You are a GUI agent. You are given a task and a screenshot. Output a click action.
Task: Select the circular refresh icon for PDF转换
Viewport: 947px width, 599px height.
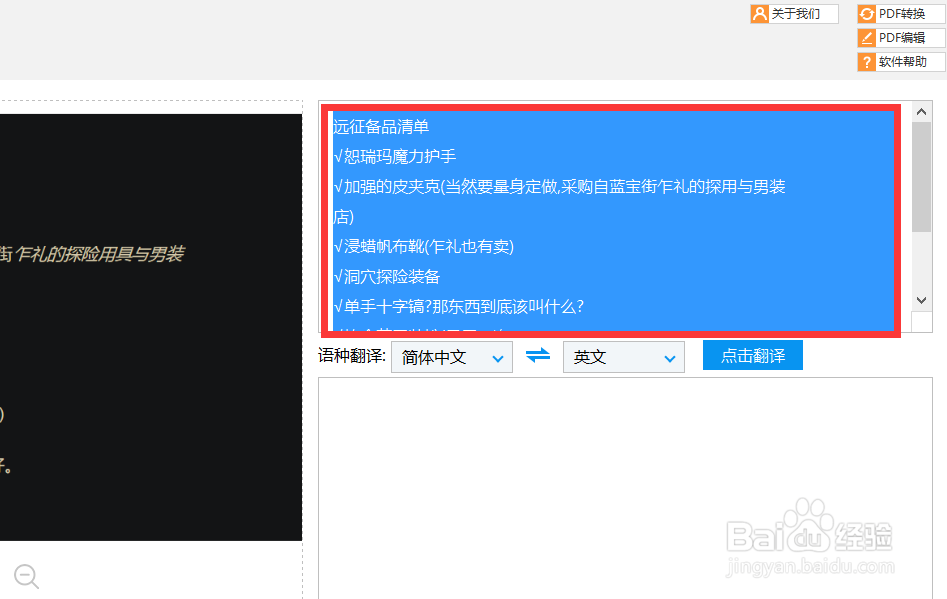pyautogui.click(x=866, y=13)
